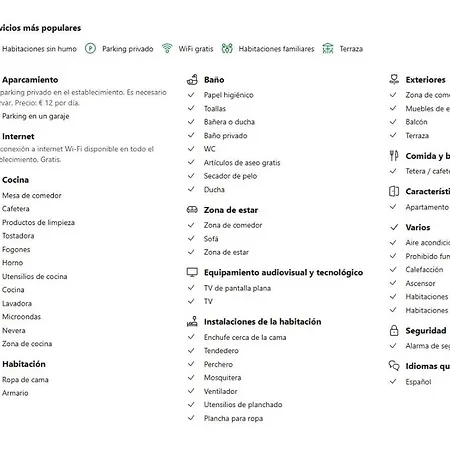
Task: Click the Parking privado P icon
Action: tap(90, 49)
